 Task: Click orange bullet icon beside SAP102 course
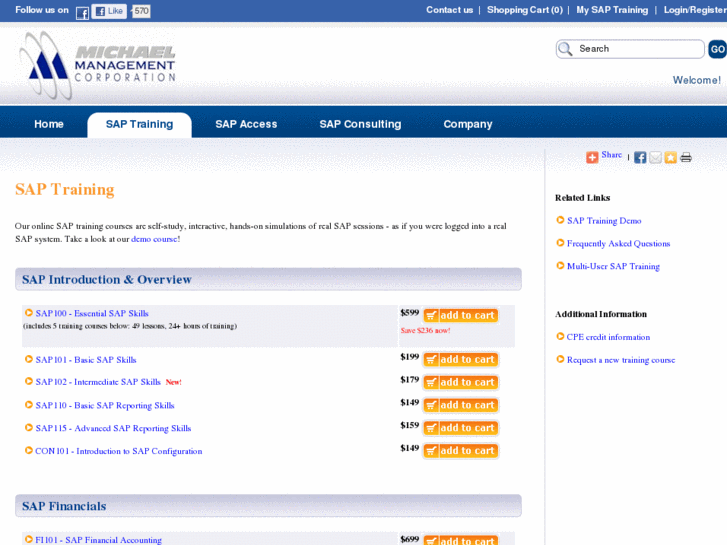tap(29, 381)
